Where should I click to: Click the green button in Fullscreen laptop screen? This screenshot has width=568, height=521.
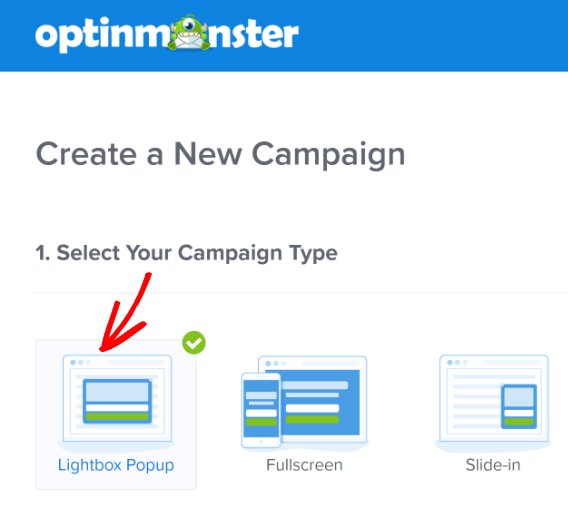(312, 420)
